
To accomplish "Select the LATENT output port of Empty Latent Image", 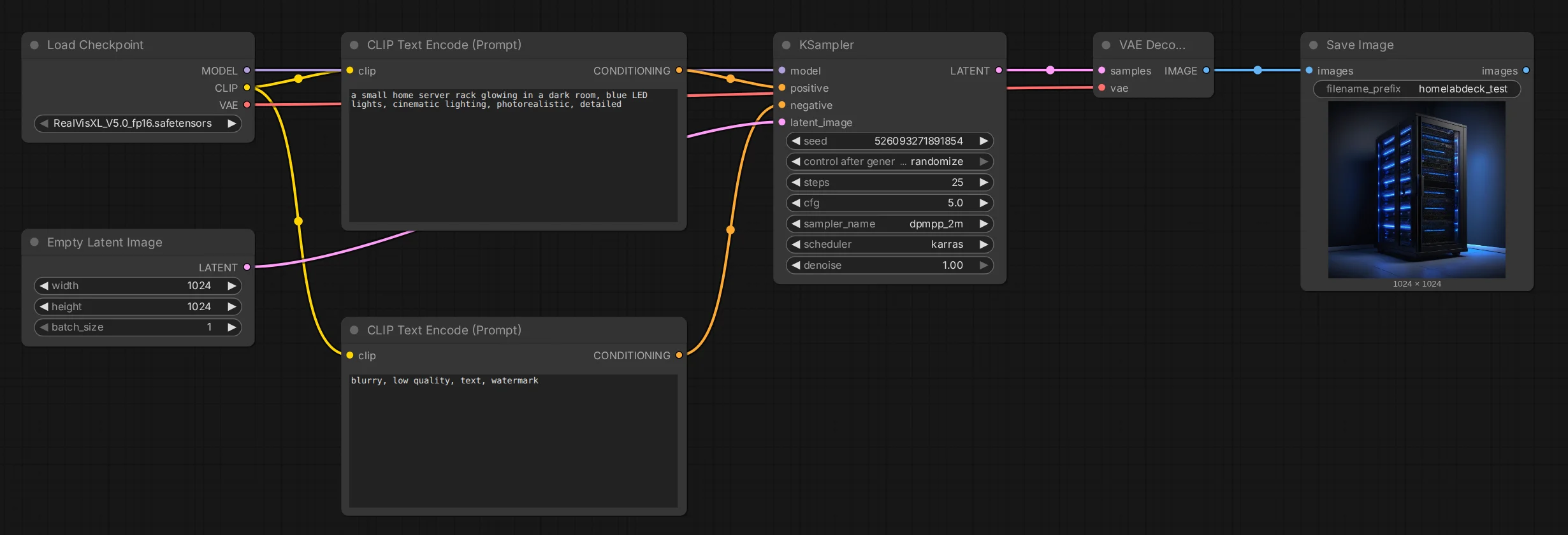I will click(247, 267).
